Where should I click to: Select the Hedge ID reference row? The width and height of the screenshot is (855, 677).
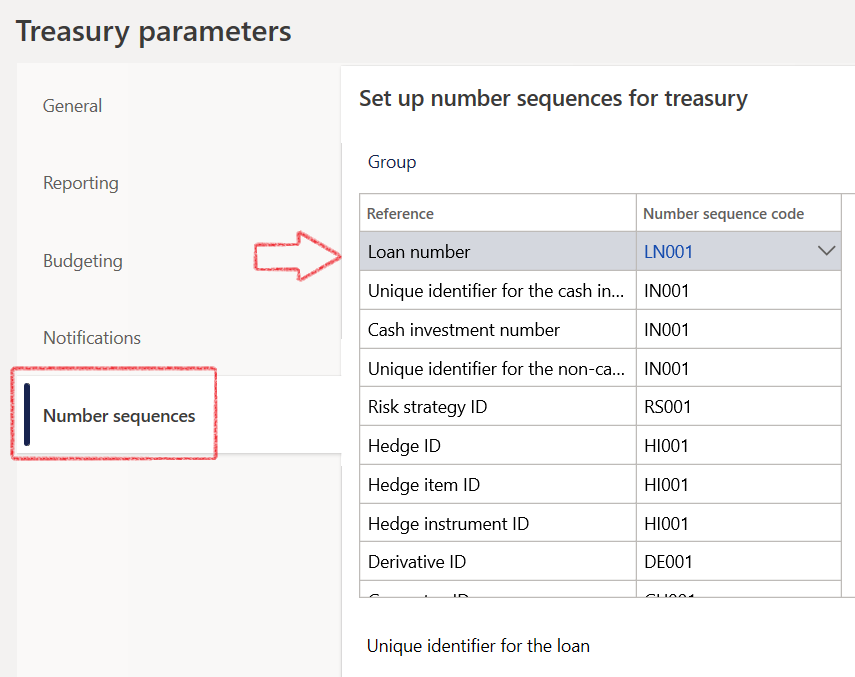tap(404, 446)
